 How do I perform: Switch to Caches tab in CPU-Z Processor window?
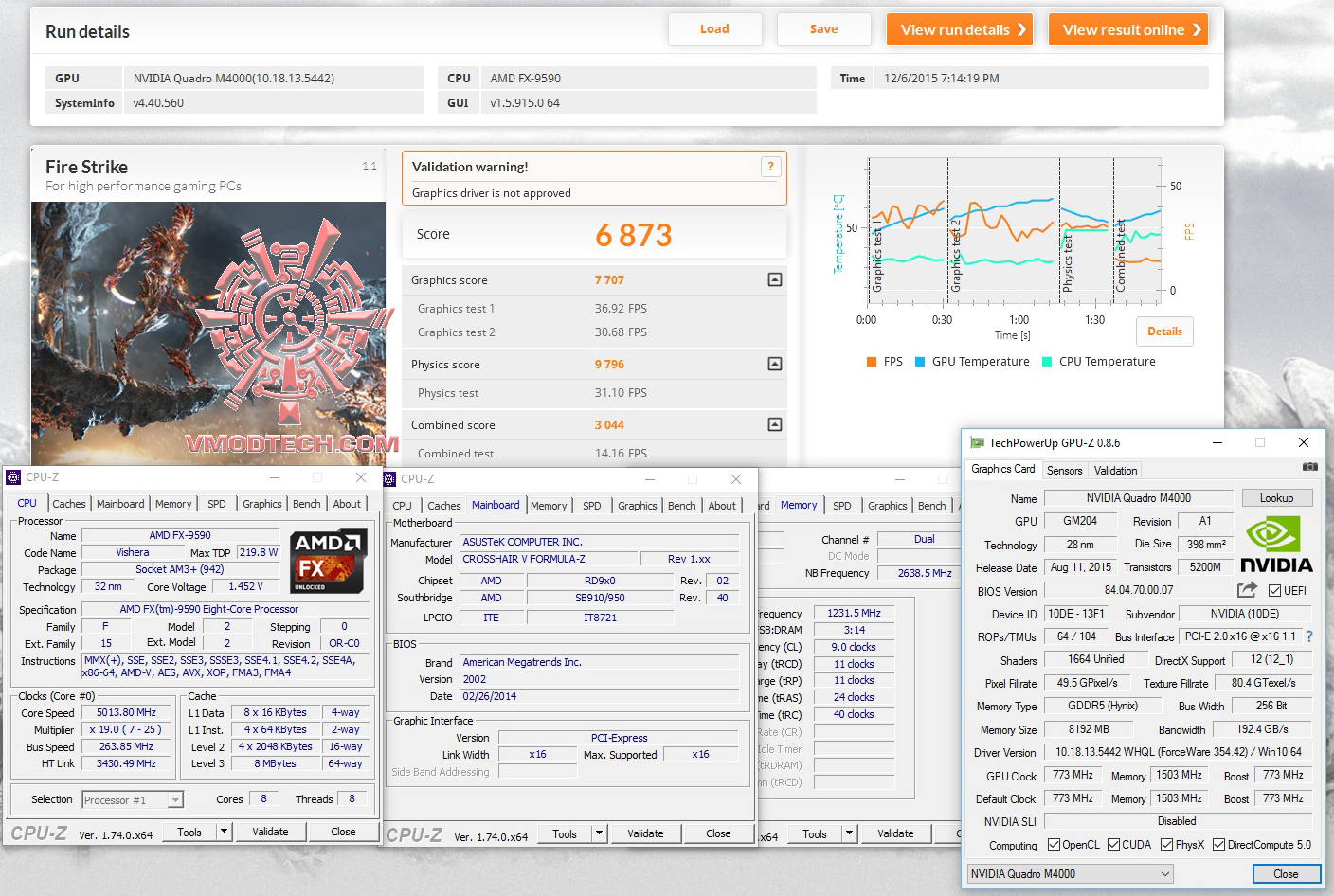(x=69, y=504)
